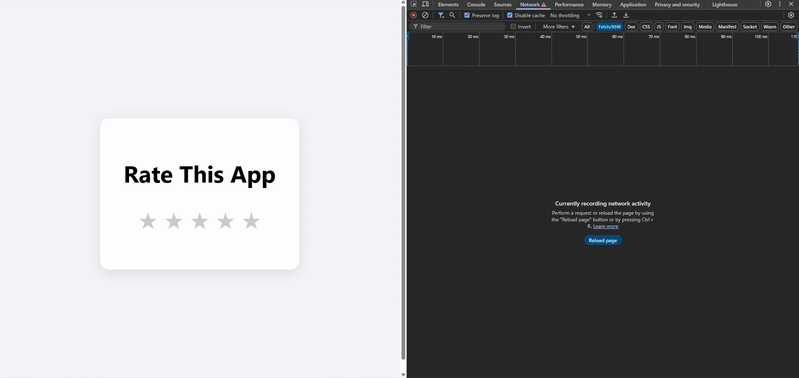Viewport: 799px width, 378px height.
Task: Select the Network tab
Action: click(x=532, y=5)
